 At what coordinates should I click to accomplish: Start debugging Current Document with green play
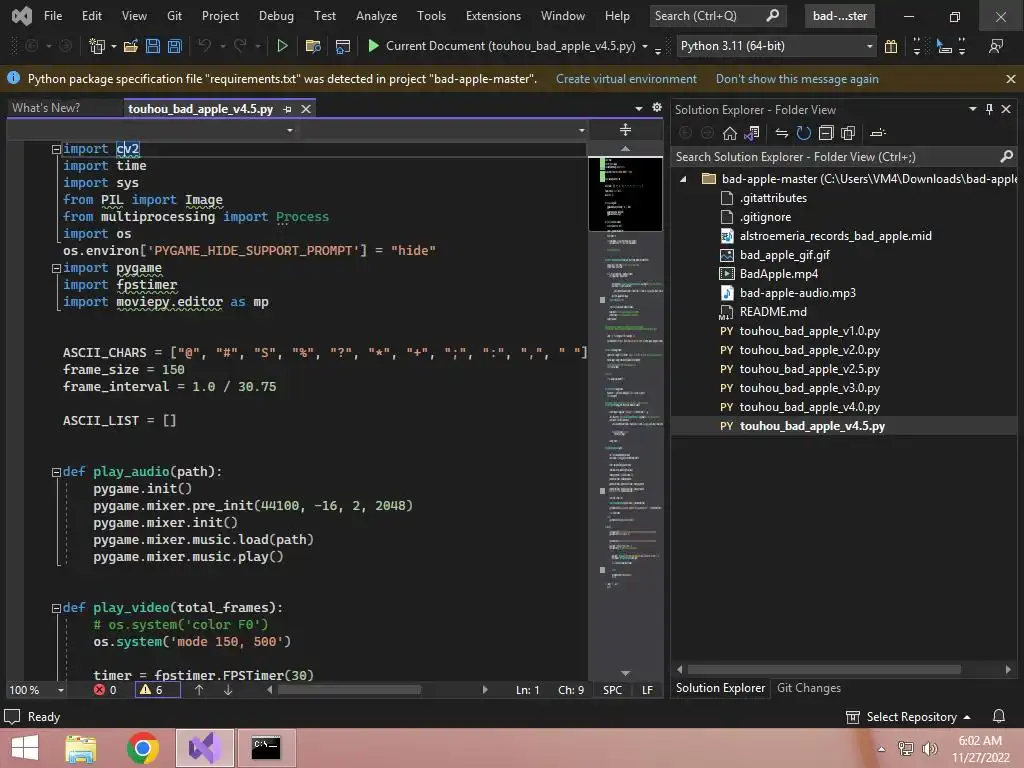pyautogui.click(x=373, y=46)
